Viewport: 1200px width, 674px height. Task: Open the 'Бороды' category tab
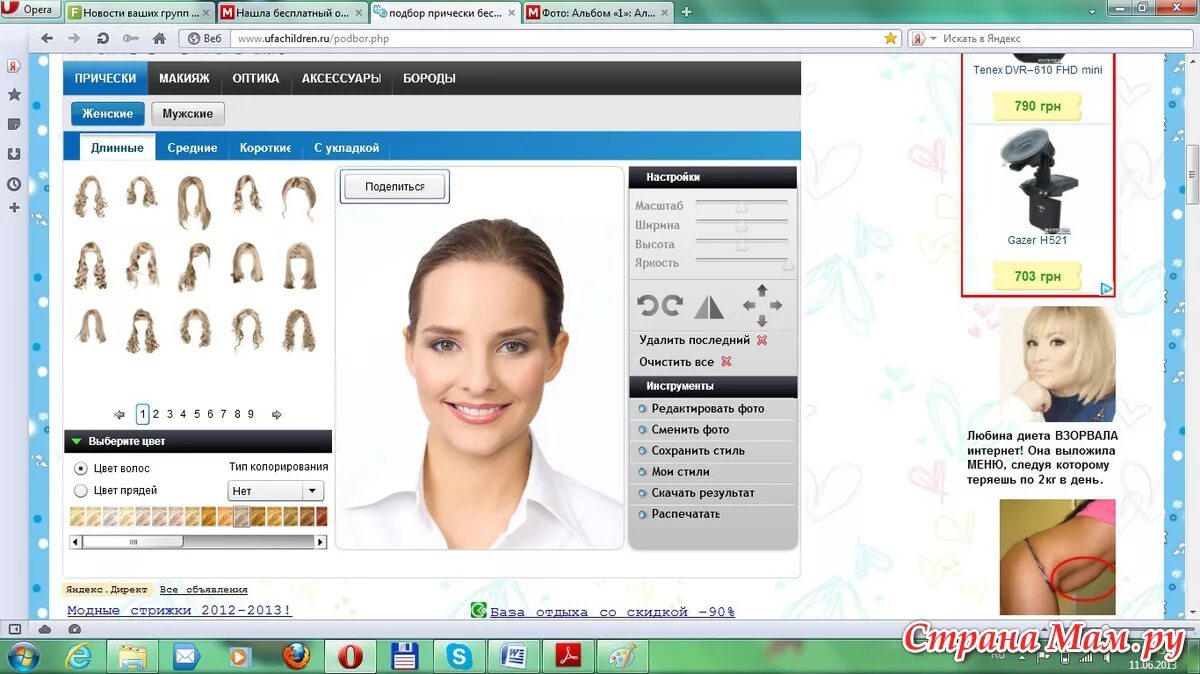[x=429, y=78]
